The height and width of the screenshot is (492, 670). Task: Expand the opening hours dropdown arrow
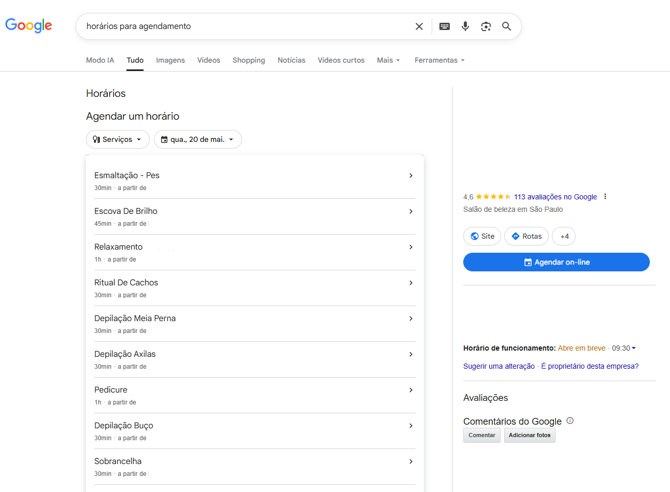(x=634, y=348)
